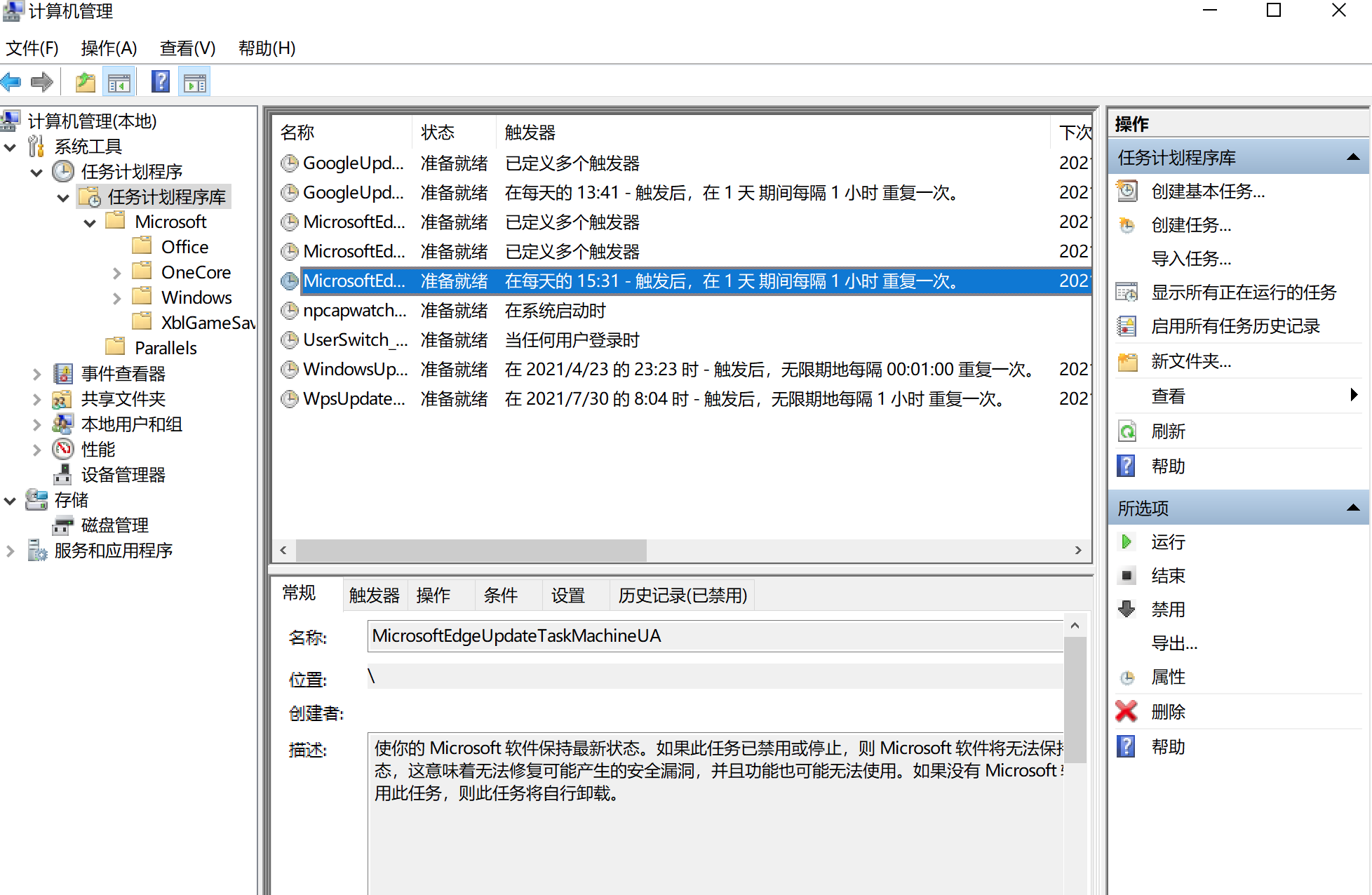Switch to the 触发器 tab

[375, 595]
